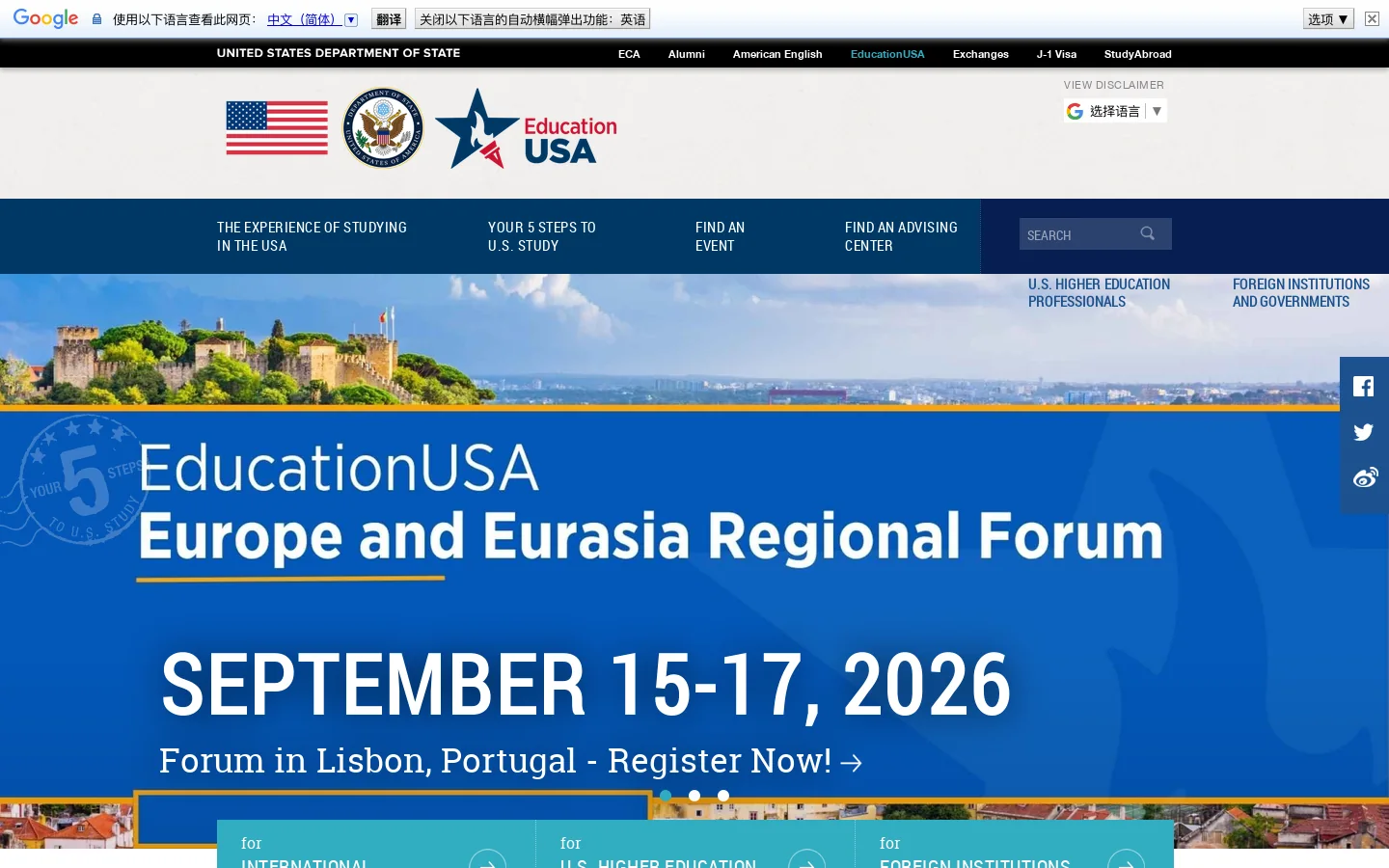The width and height of the screenshot is (1389, 868).
Task: Click the September 15-17, 2026 banner text
Action: (x=586, y=684)
